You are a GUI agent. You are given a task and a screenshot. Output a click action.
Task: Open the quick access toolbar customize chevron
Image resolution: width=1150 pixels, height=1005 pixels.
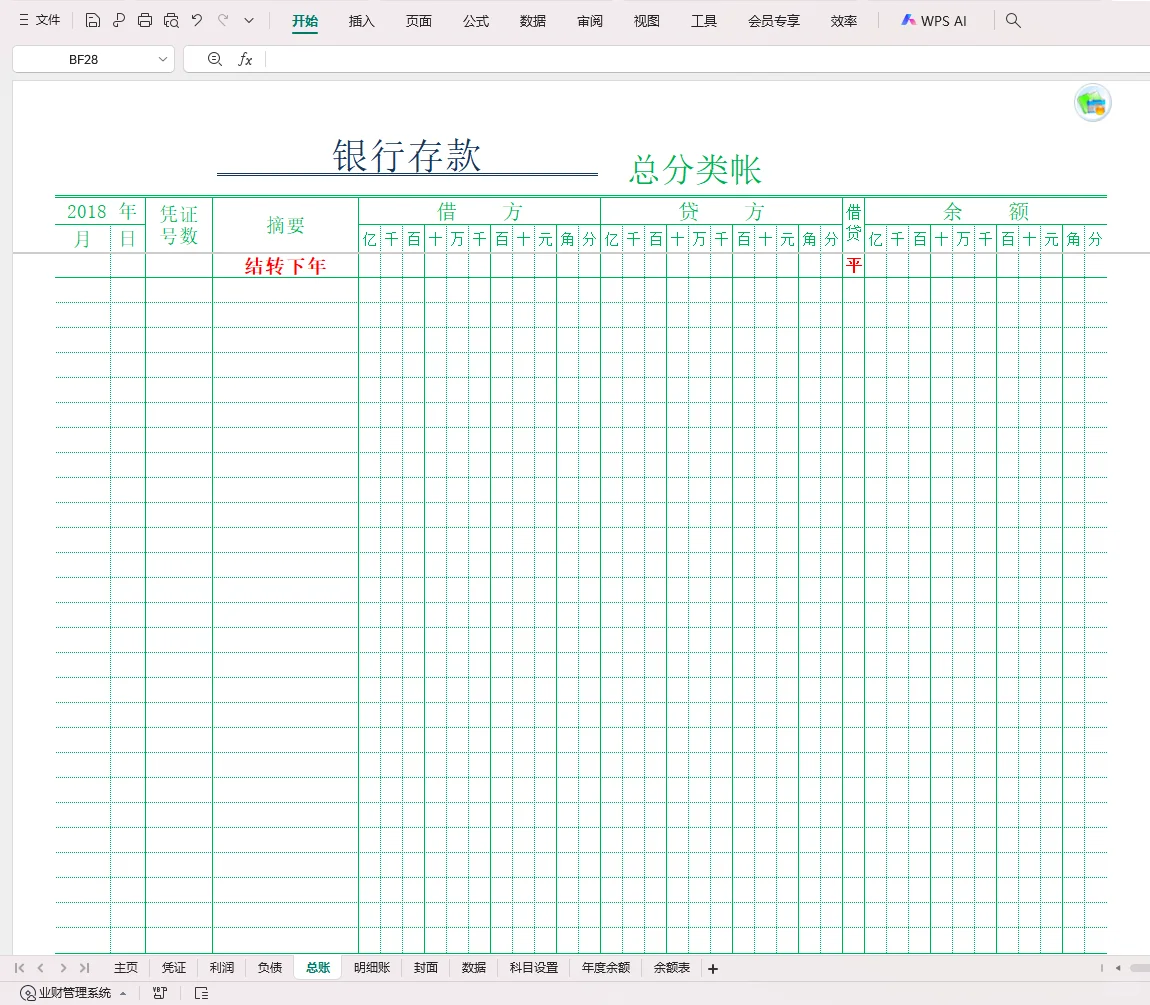pyautogui.click(x=248, y=19)
